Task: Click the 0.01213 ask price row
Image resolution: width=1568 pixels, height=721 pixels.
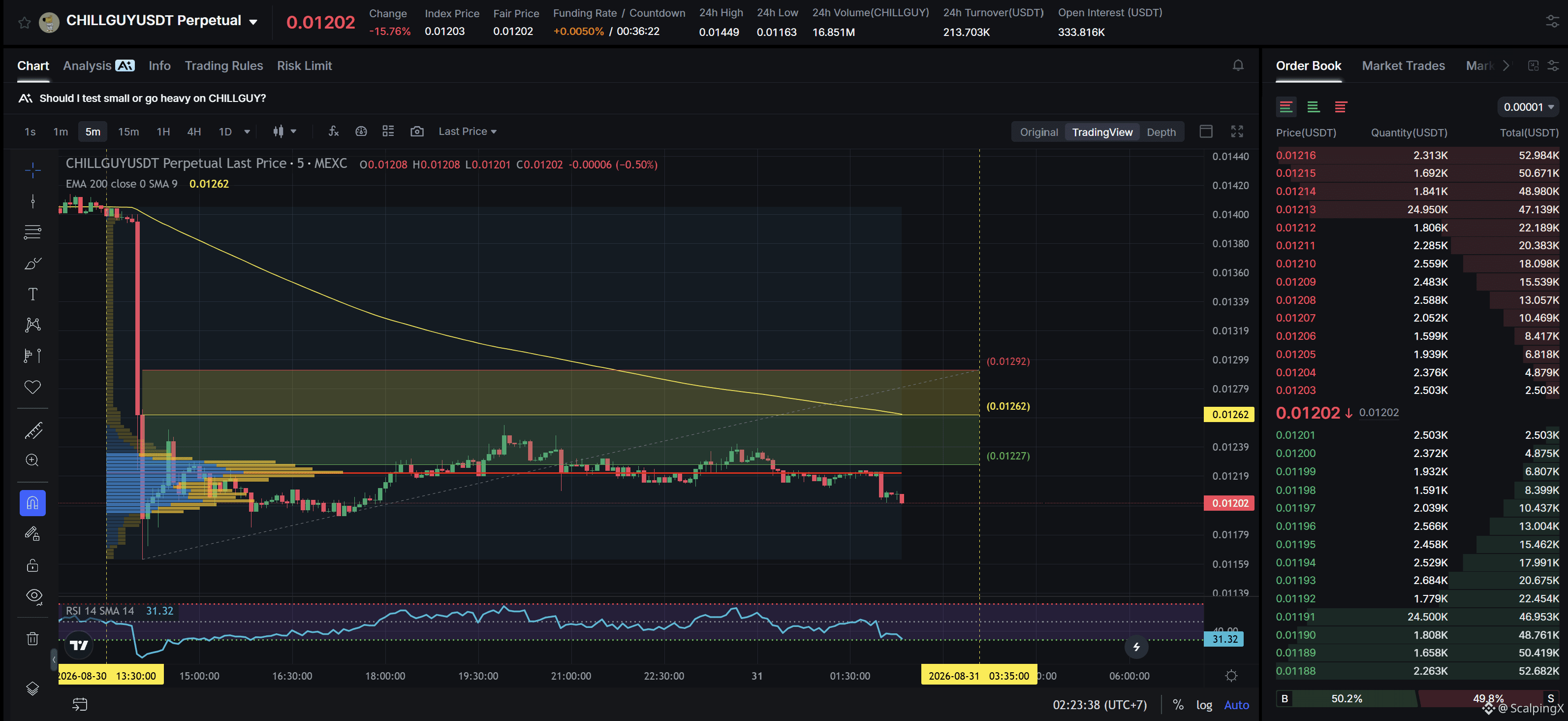Action: coord(1417,209)
